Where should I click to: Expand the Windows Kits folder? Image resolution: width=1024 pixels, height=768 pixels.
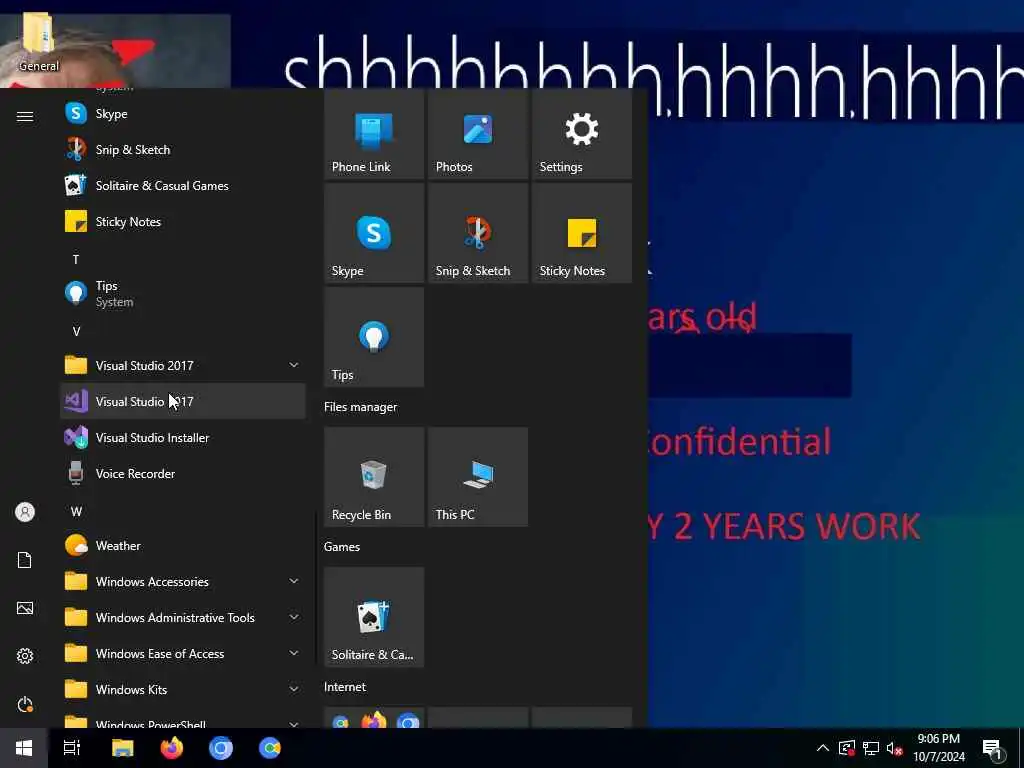(183, 689)
